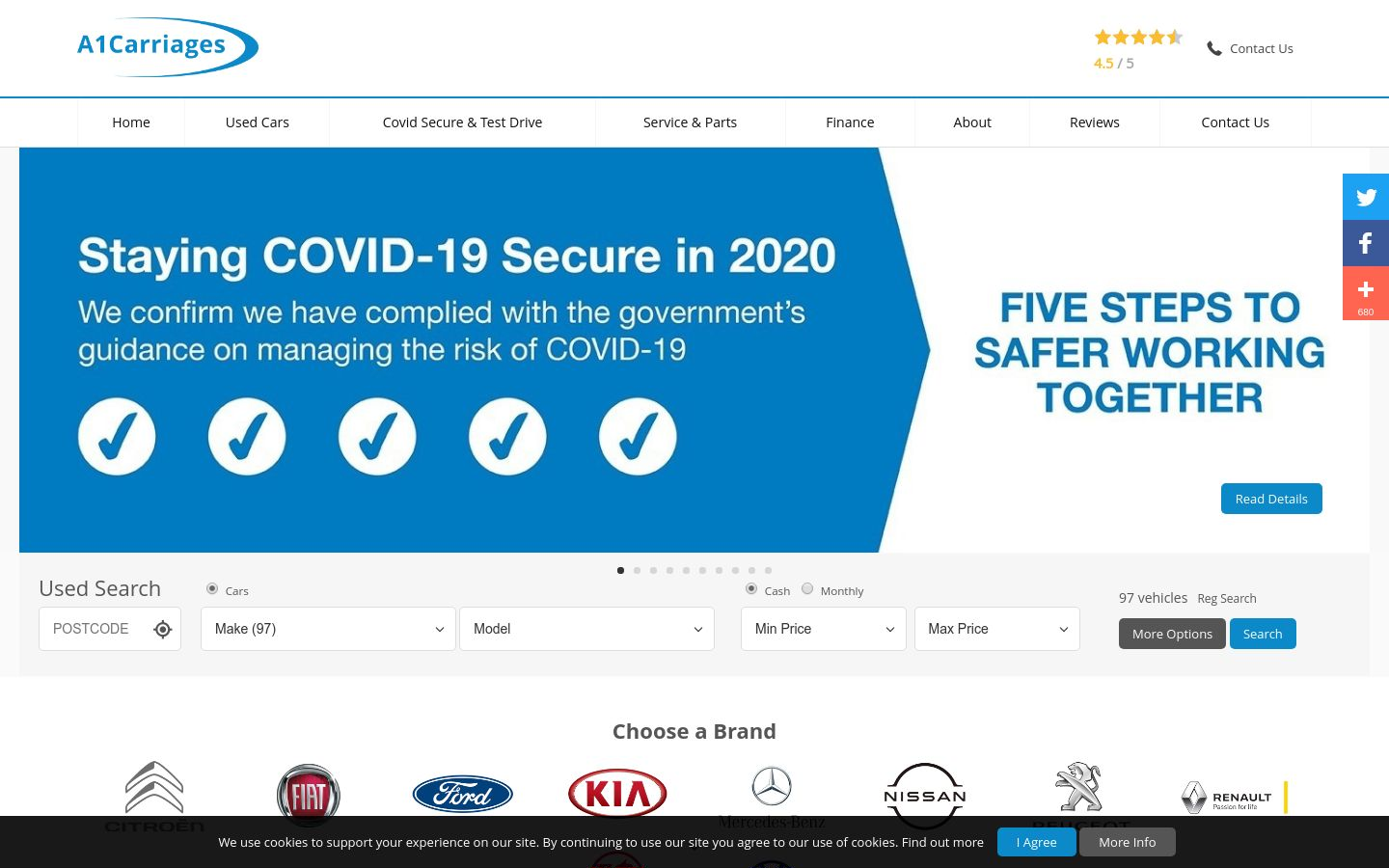
Task: Click the Read Details button
Action: pyautogui.click(x=1271, y=499)
